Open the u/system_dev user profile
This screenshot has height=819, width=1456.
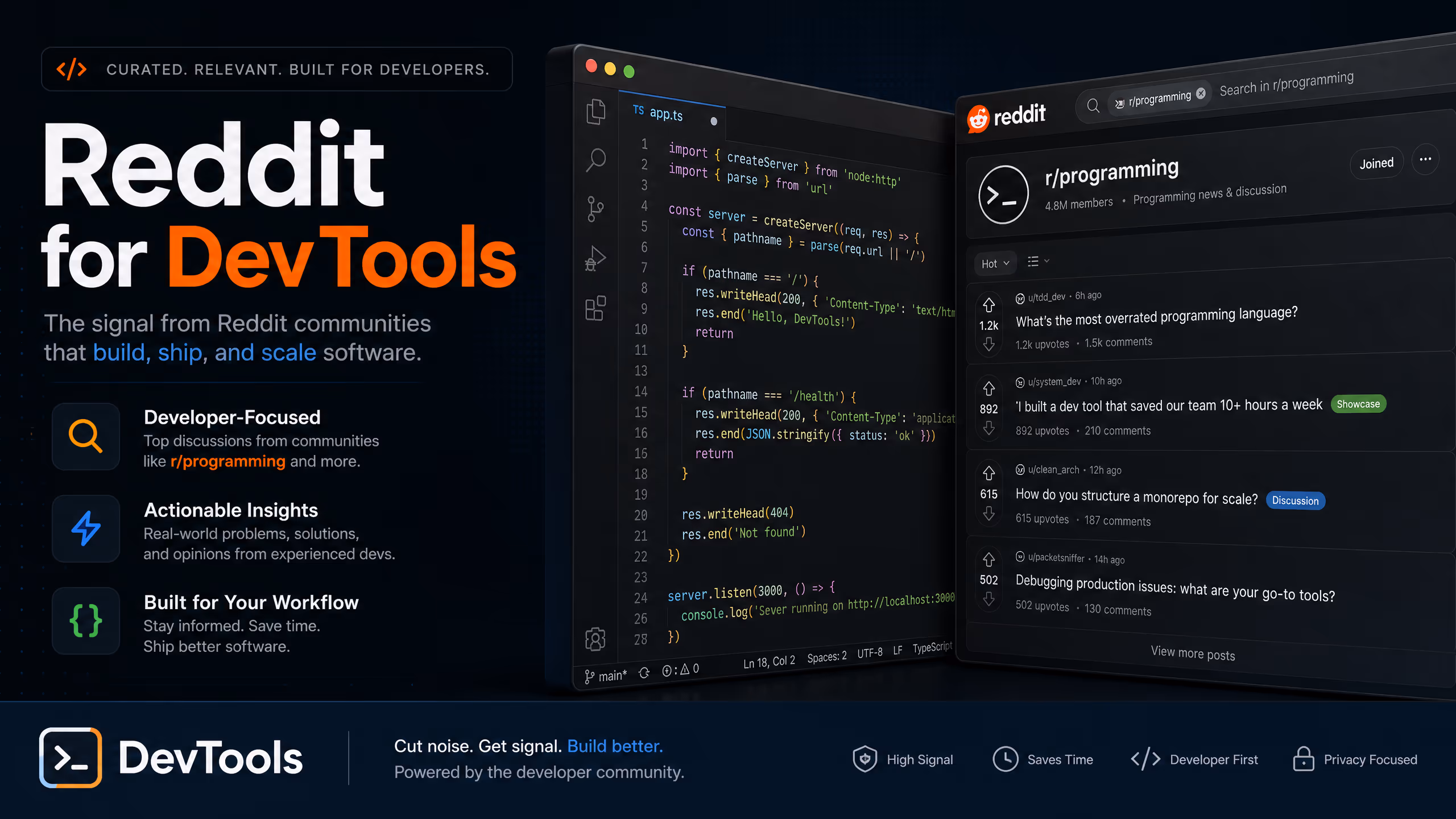(1054, 382)
